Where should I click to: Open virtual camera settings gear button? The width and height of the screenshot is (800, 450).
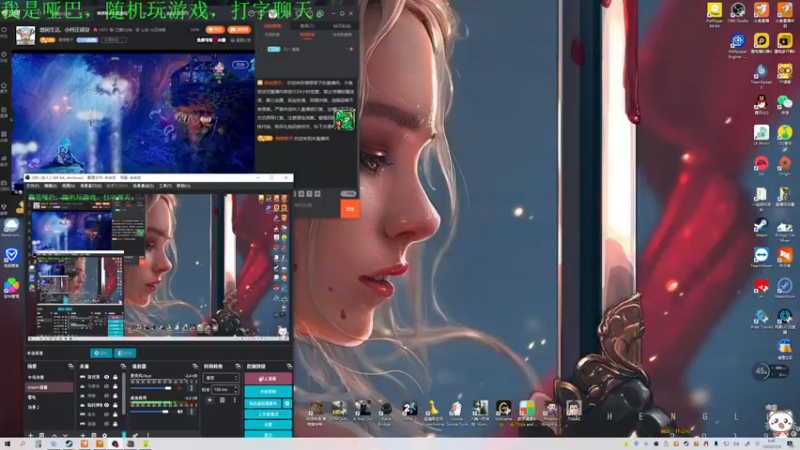287,404
